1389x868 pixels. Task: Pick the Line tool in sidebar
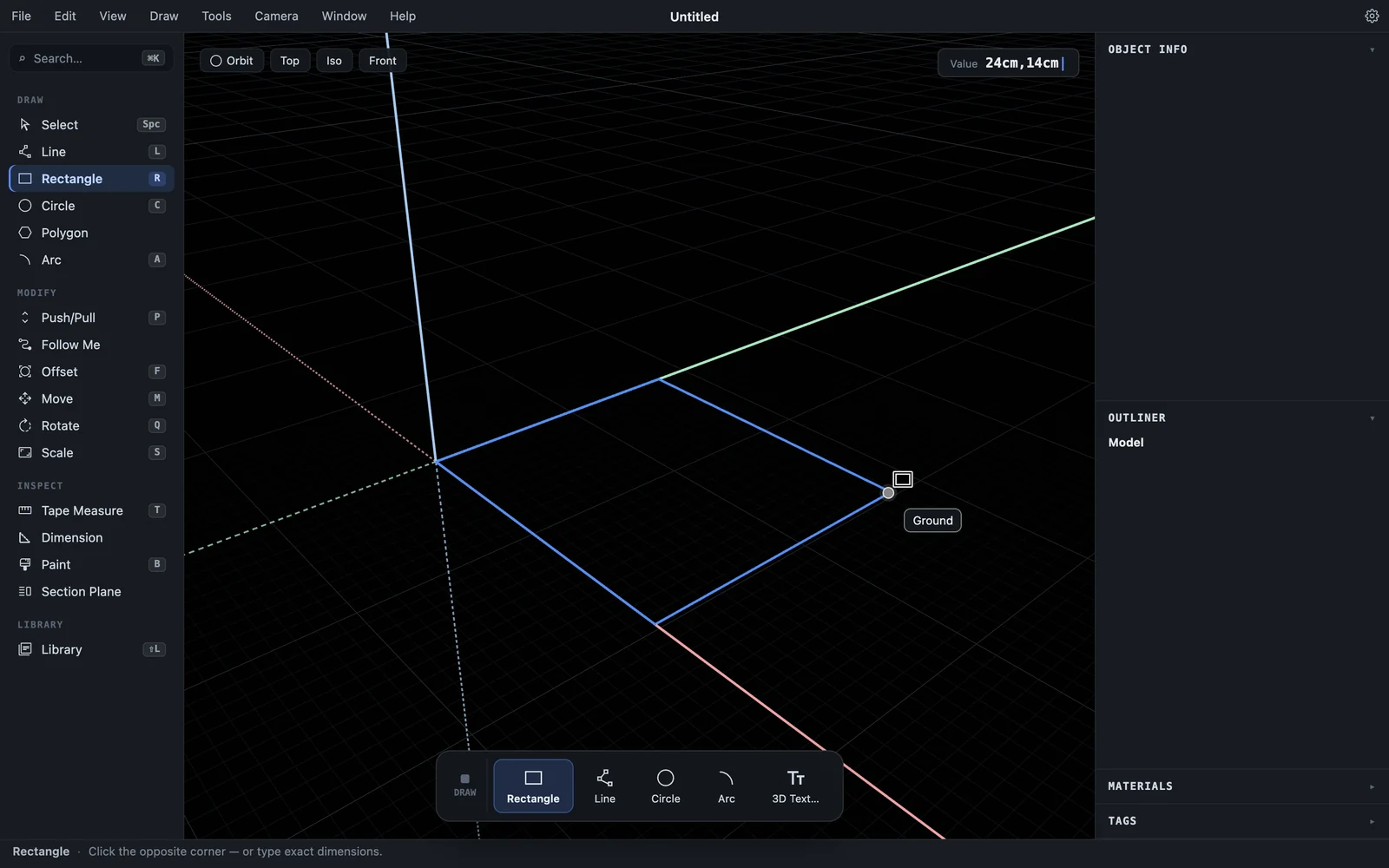[x=91, y=152]
